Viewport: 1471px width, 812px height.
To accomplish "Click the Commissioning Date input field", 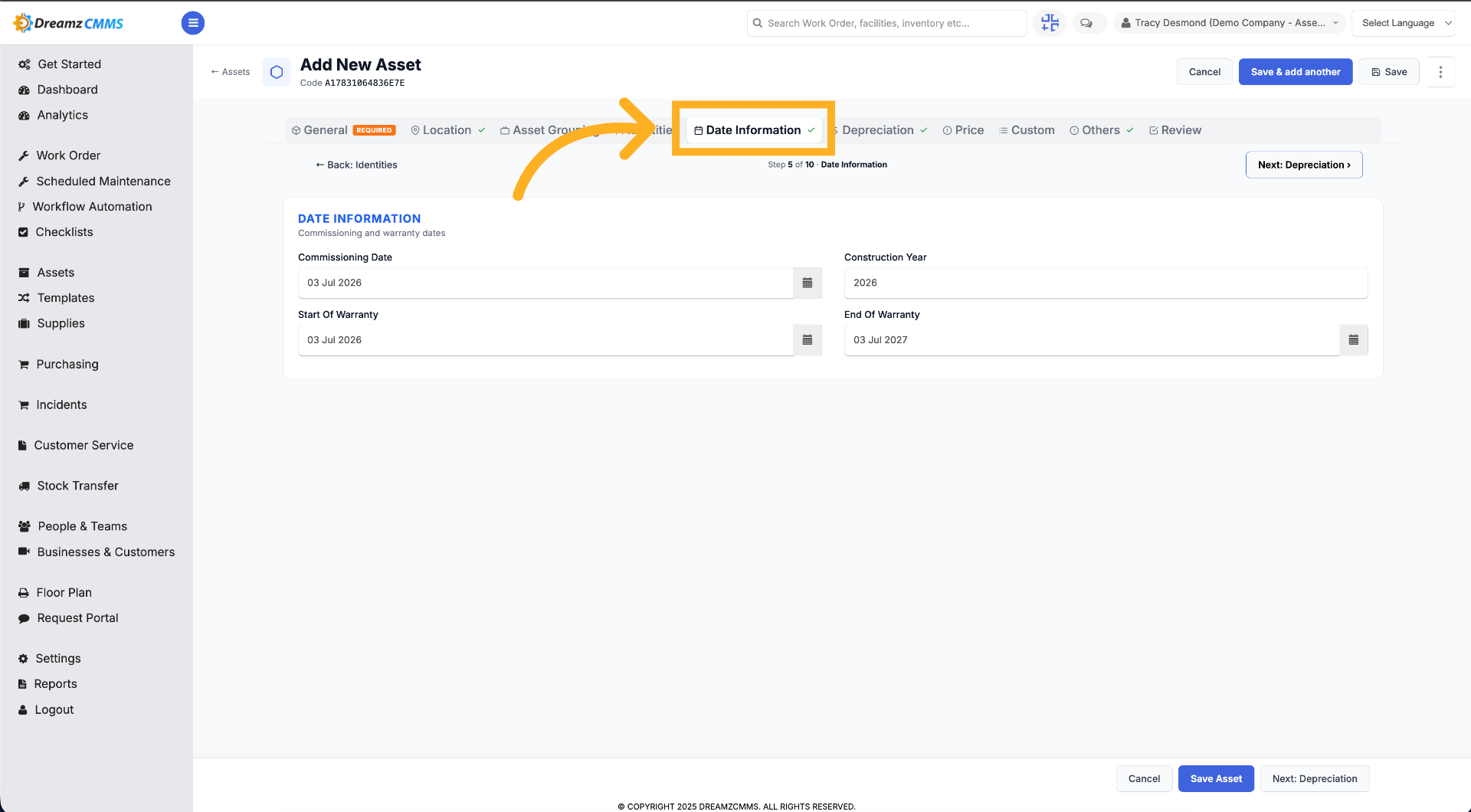I will point(545,283).
